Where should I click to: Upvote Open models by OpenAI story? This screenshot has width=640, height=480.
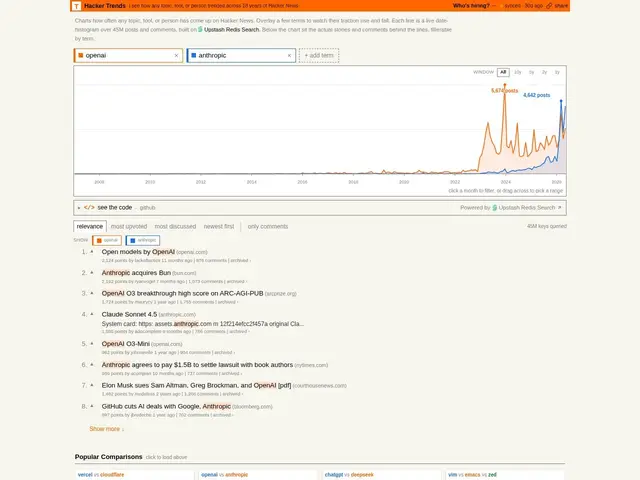pyautogui.click(x=92, y=252)
